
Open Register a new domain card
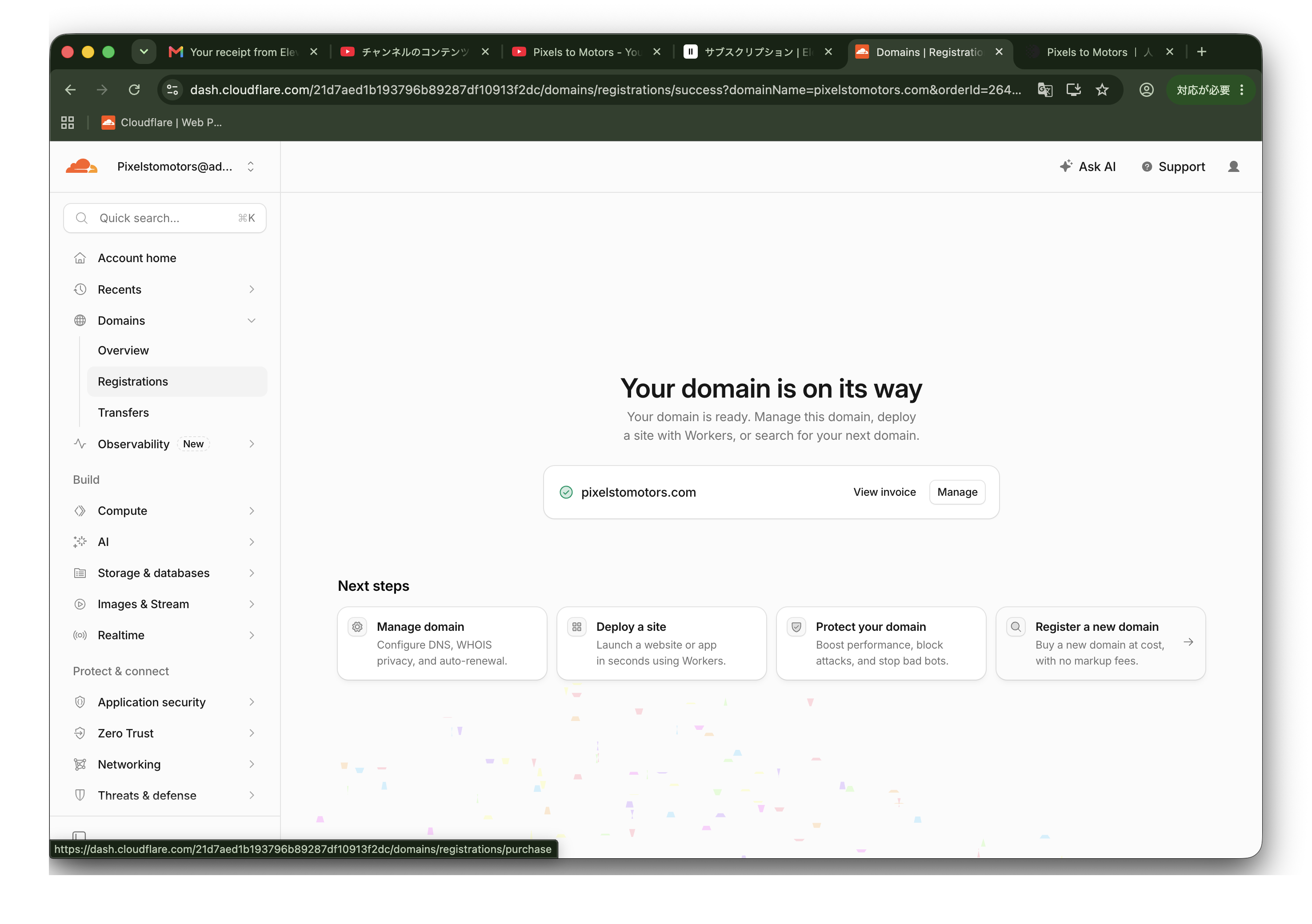1100,643
